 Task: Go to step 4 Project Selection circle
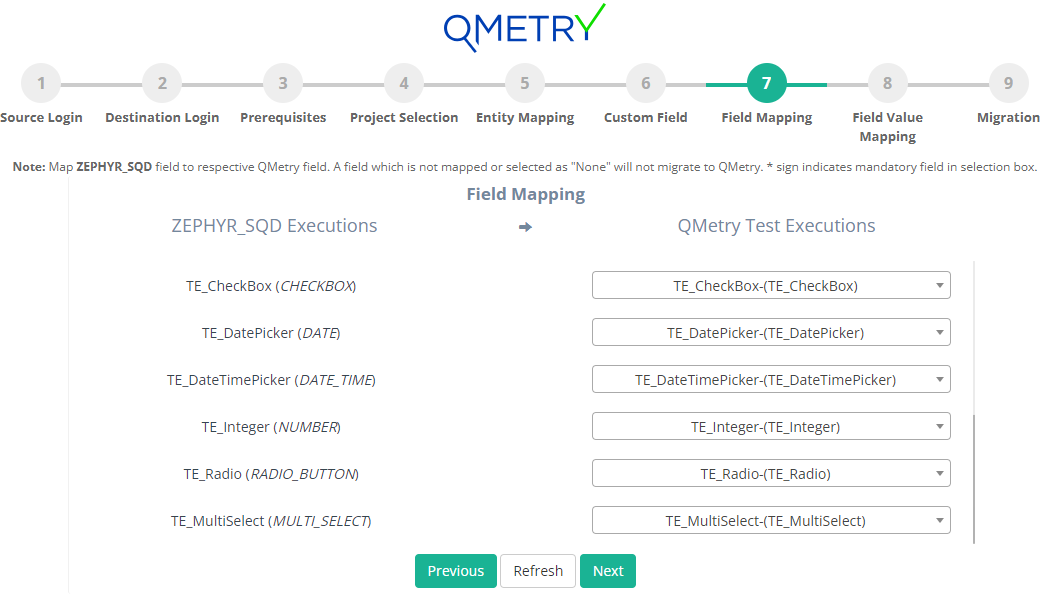(x=404, y=83)
